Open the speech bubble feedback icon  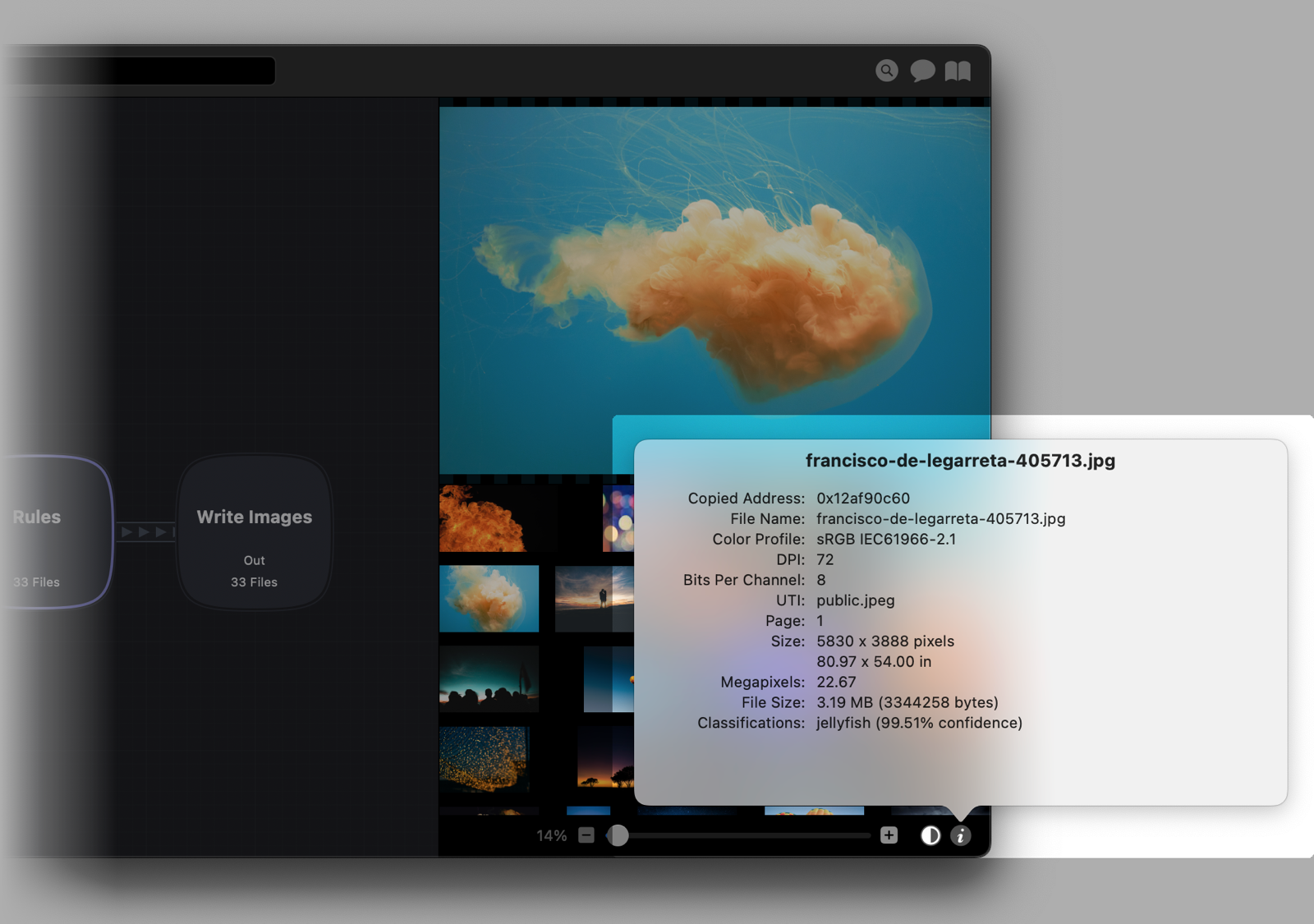[x=922, y=71]
